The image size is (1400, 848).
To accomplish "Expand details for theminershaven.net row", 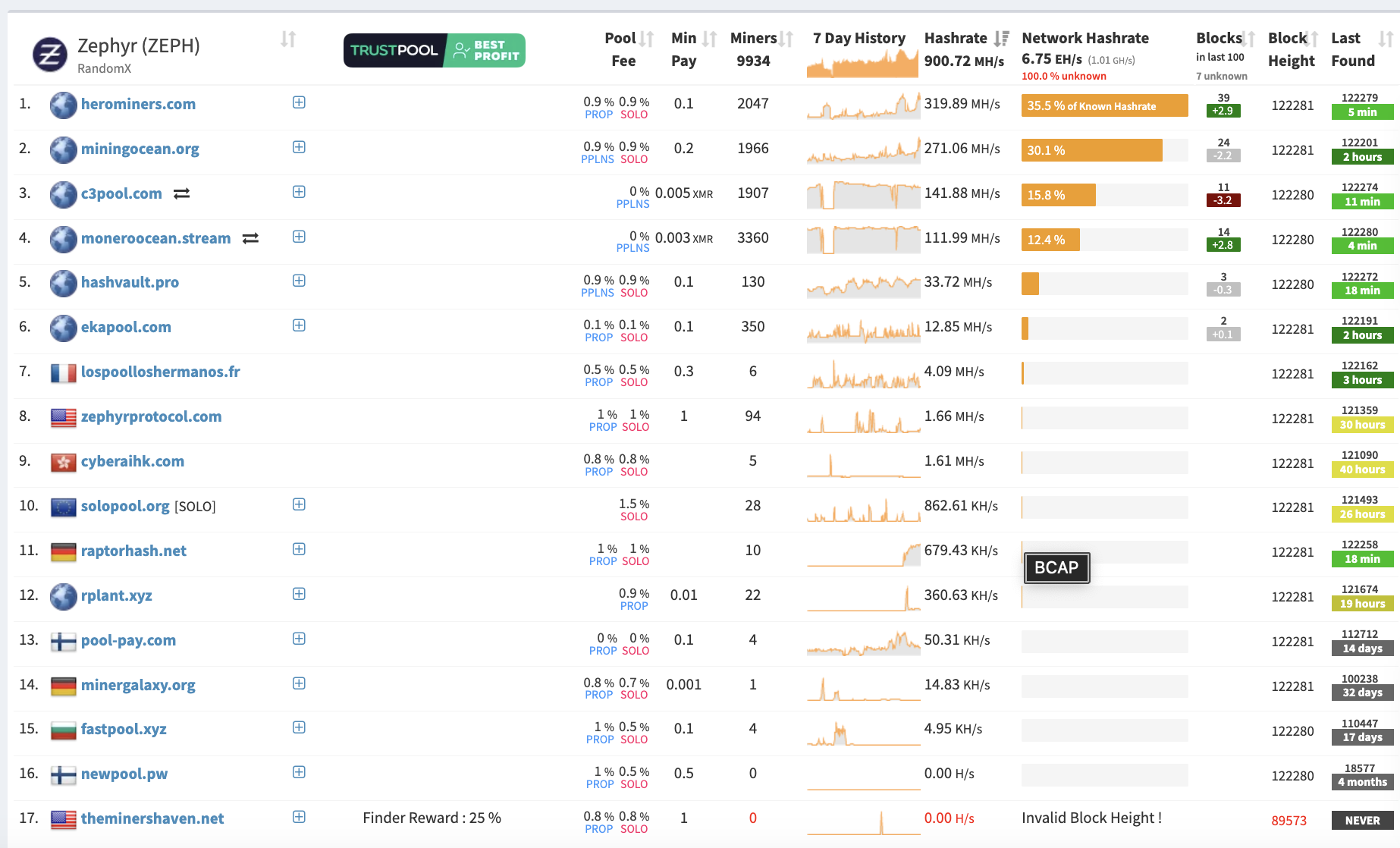I will [299, 817].
